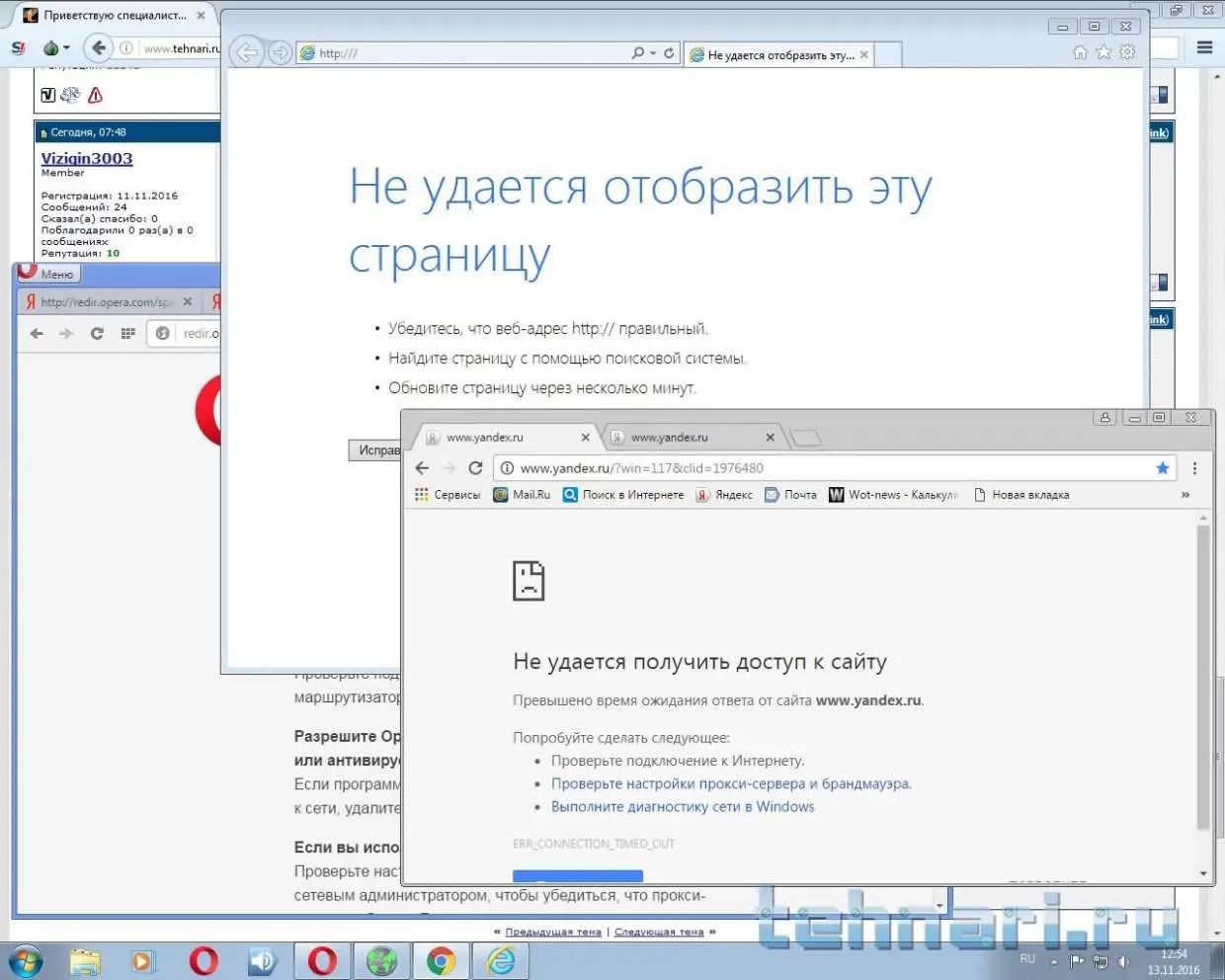Open a new tab in Chrome
Screen dimensions: 1225x980
click(x=806, y=438)
